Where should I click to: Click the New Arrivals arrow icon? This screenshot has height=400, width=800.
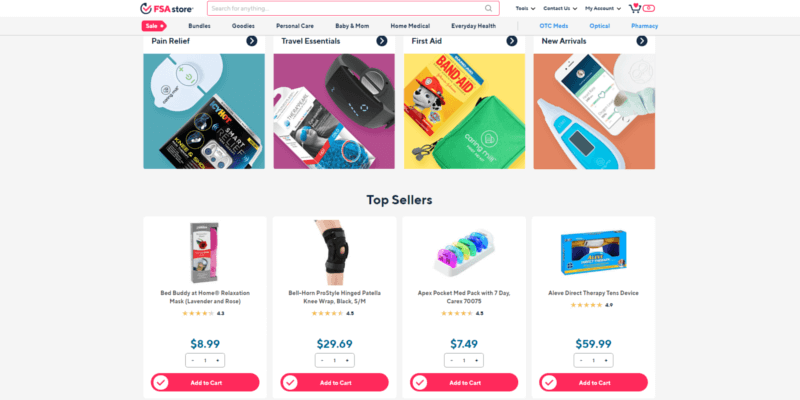click(642, 41)
